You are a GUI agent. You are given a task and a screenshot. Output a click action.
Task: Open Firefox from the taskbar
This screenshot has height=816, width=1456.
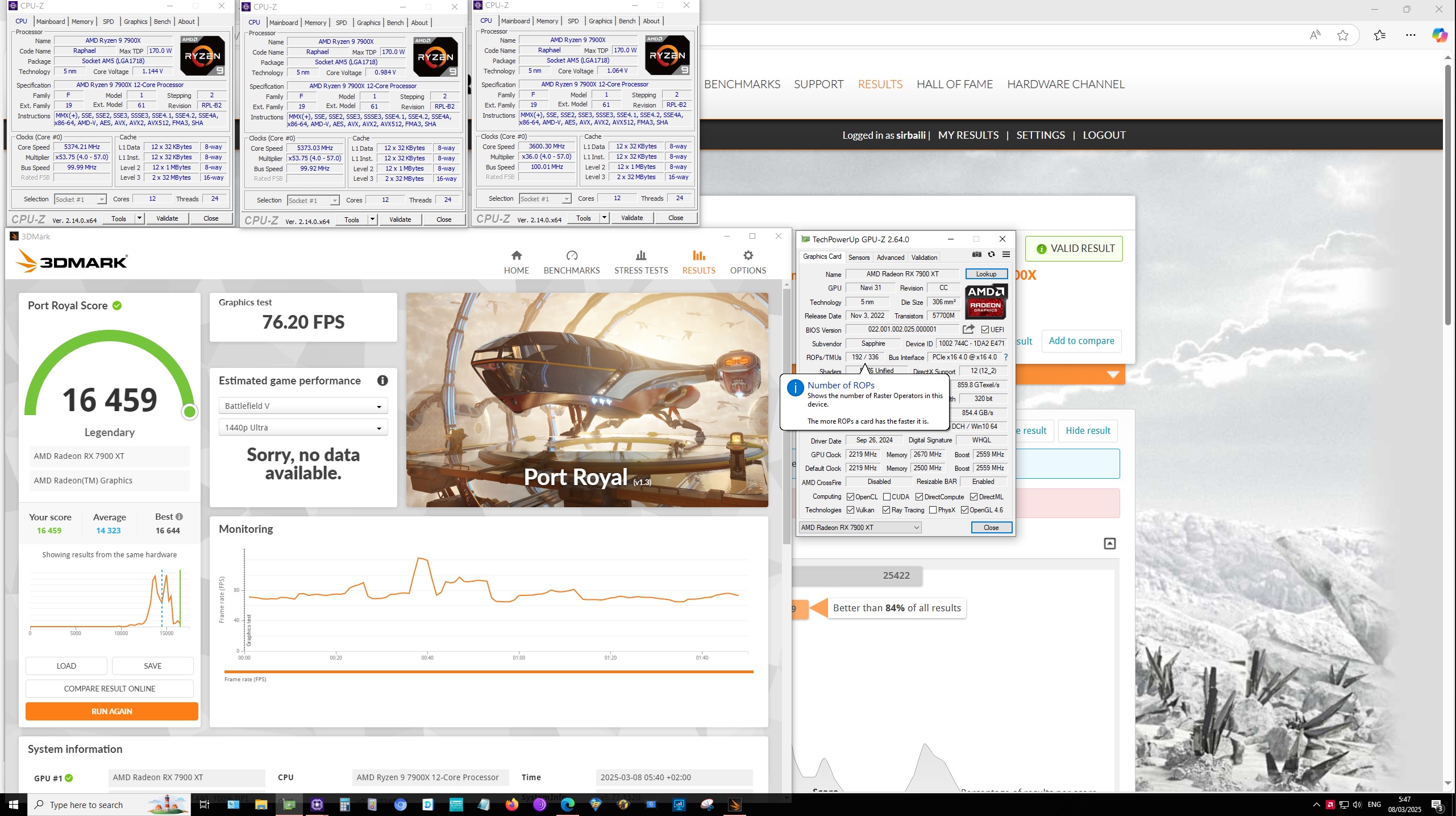pyautogui.click(x=511, y=805)
